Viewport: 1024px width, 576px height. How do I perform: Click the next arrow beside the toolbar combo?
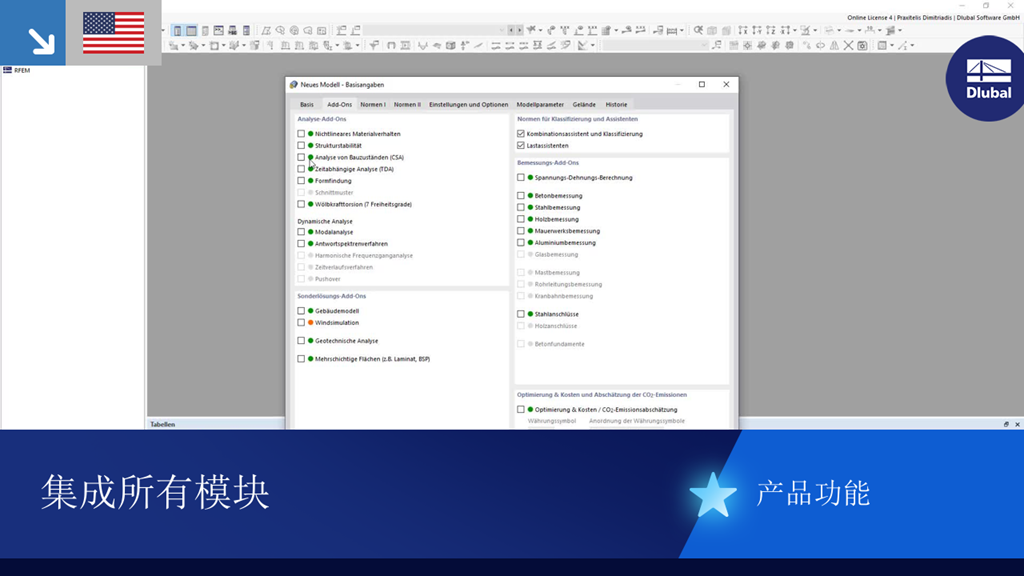[x=519, y=30]
